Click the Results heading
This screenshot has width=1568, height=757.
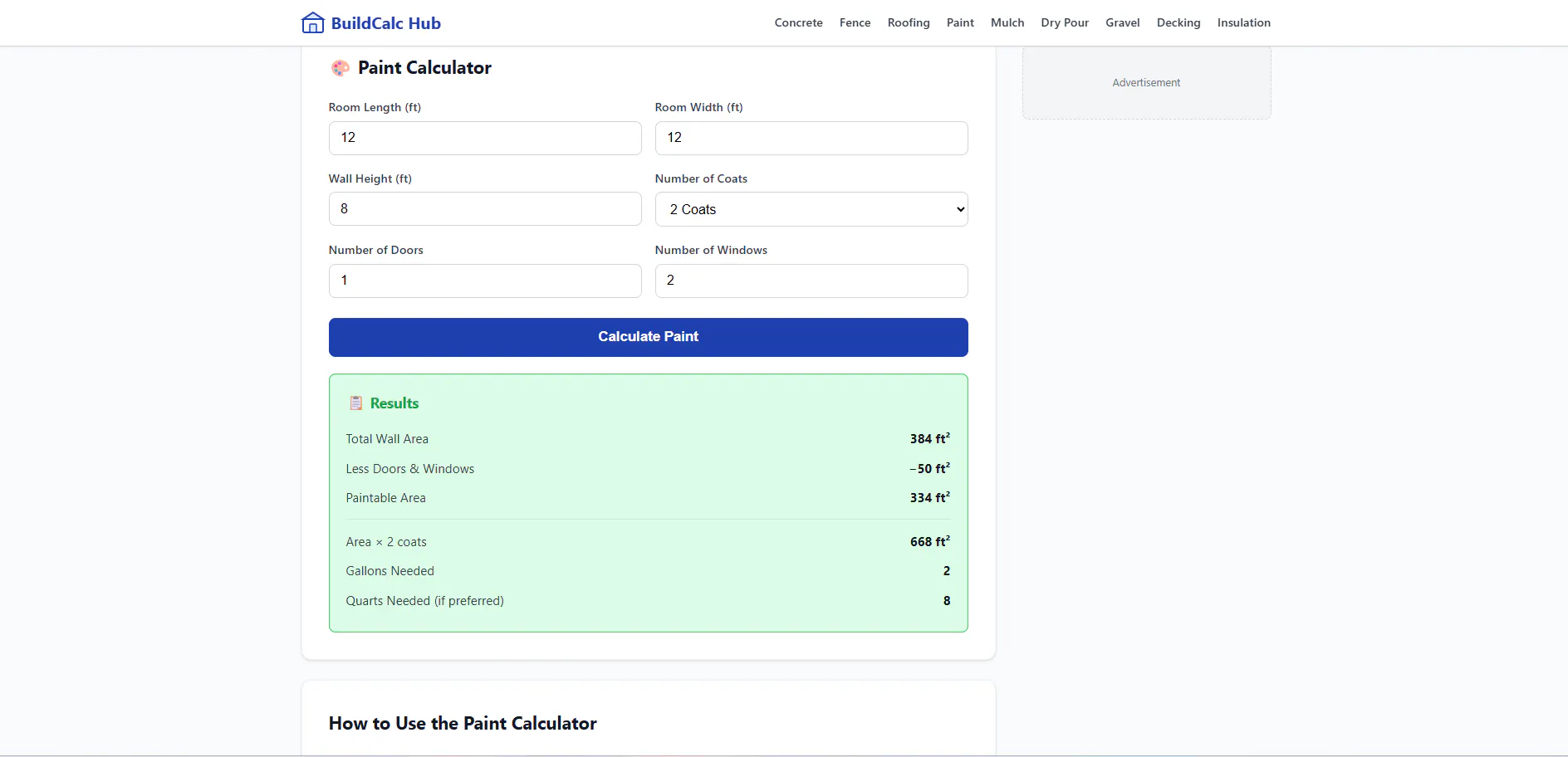[x=394, y=403]
